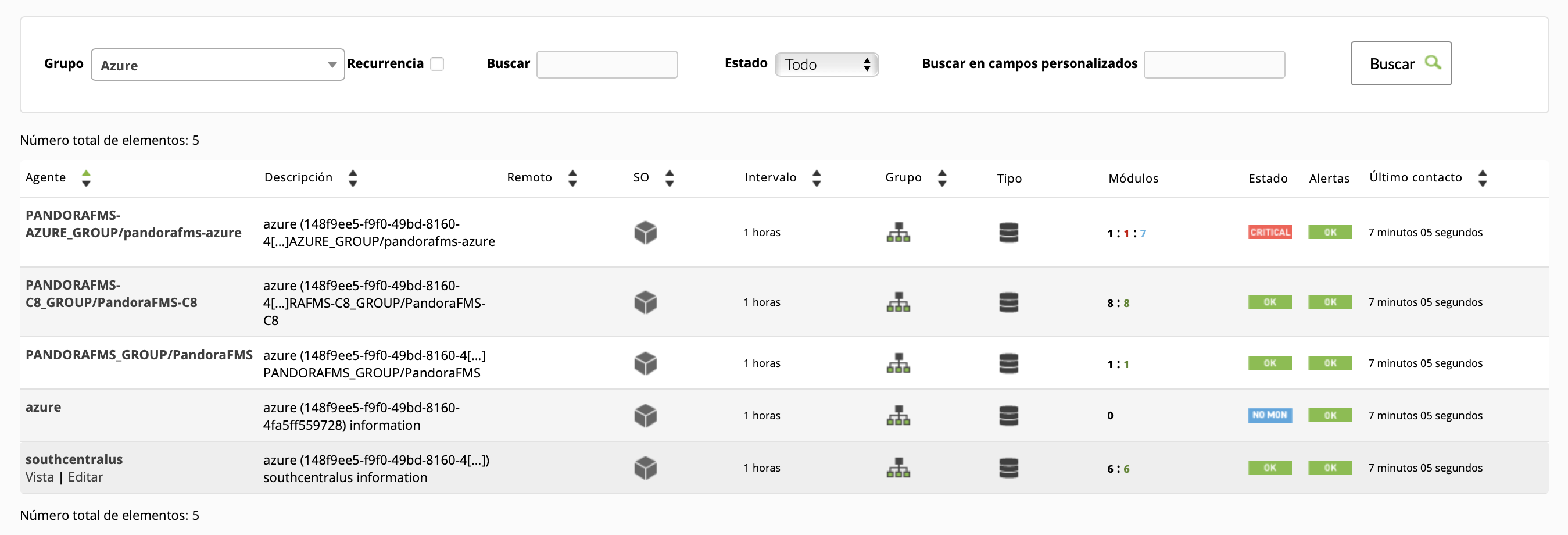Open the southcentralus agent link

[x=74, y=459]
